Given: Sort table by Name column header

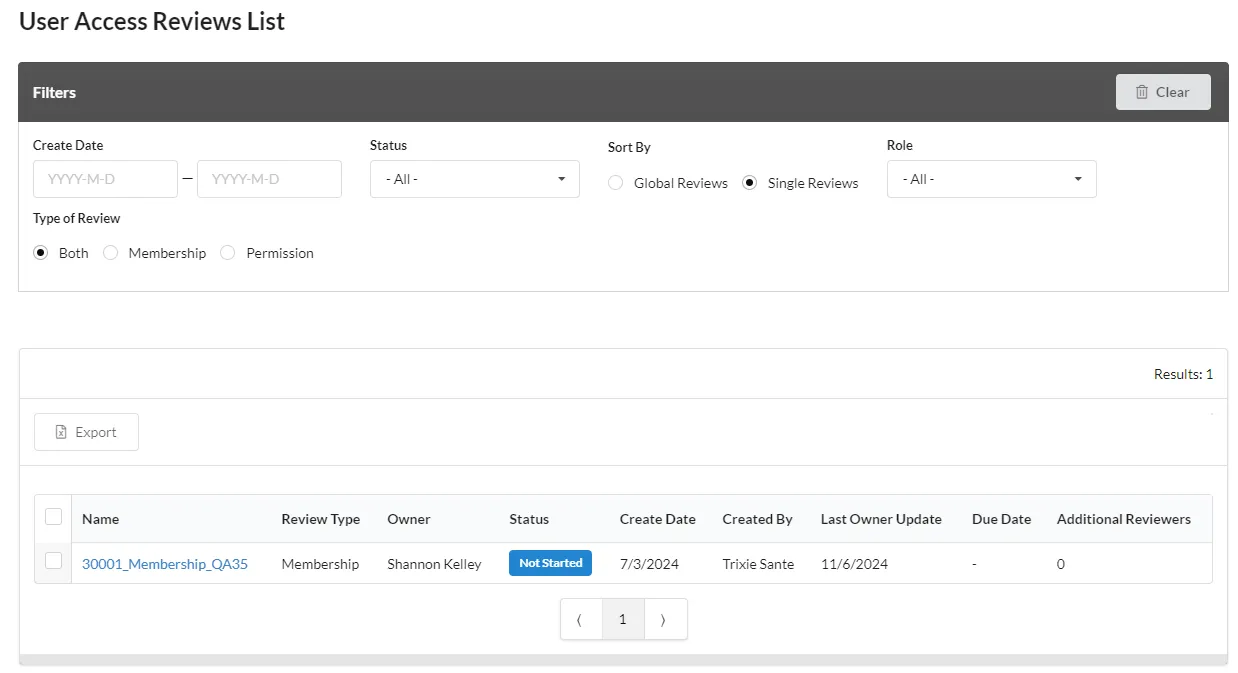Looking at the screenshot, I should point(100,519).
